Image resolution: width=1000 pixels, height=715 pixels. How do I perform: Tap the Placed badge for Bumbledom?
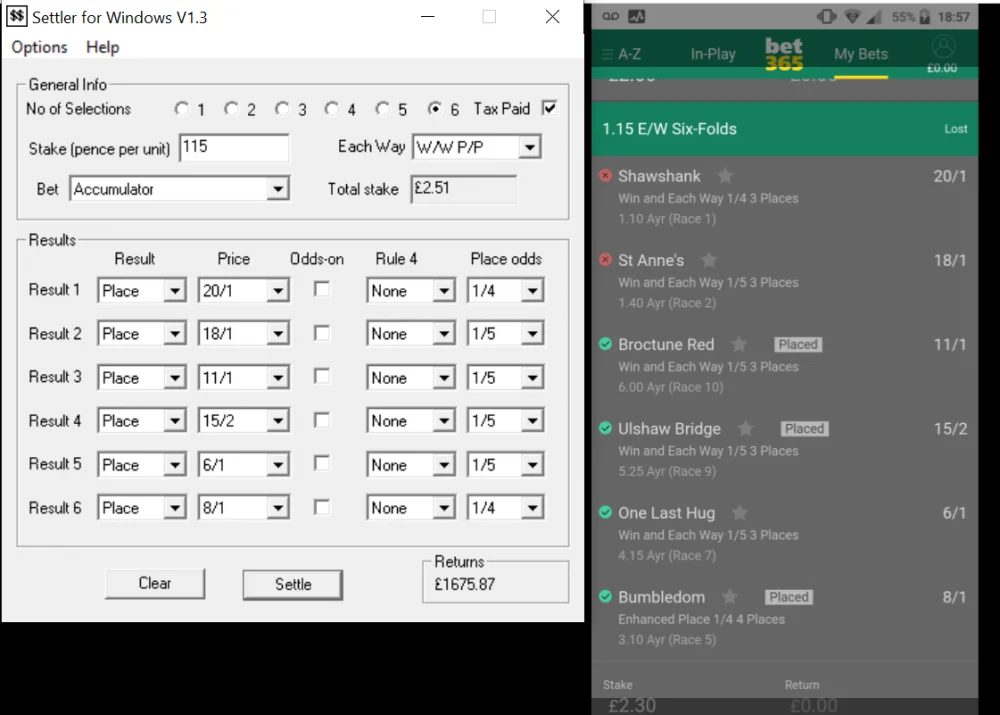tap(788, 597)
